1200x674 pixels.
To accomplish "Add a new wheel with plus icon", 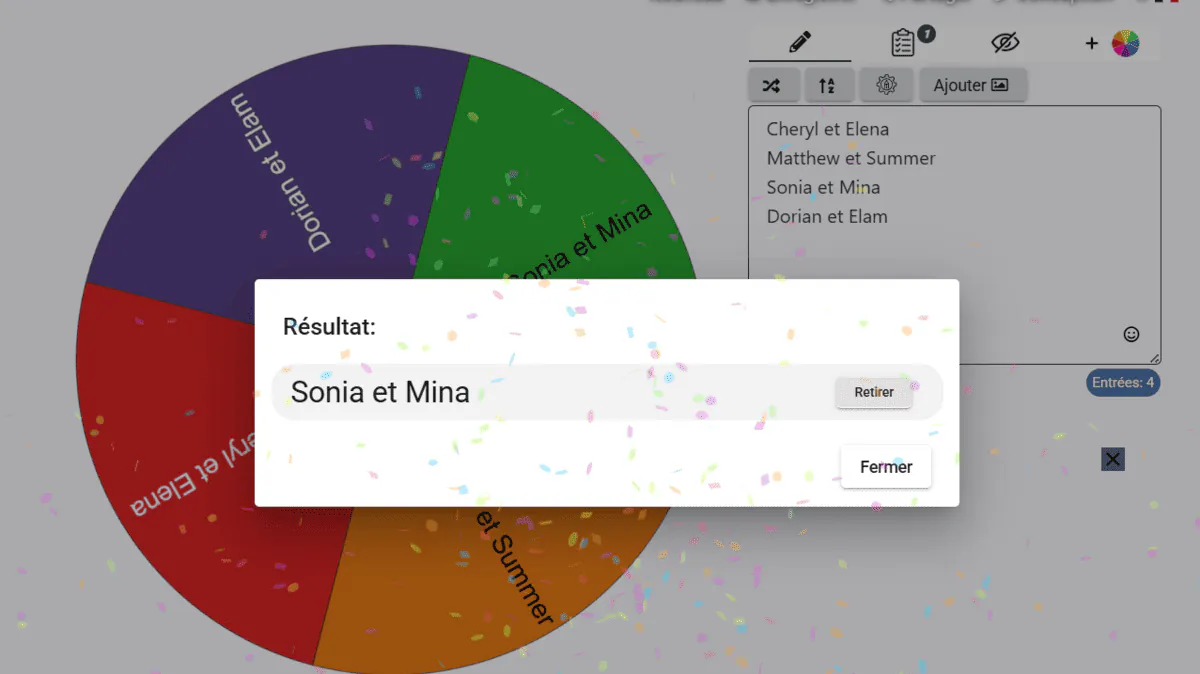I will (x=1091, y=43).
